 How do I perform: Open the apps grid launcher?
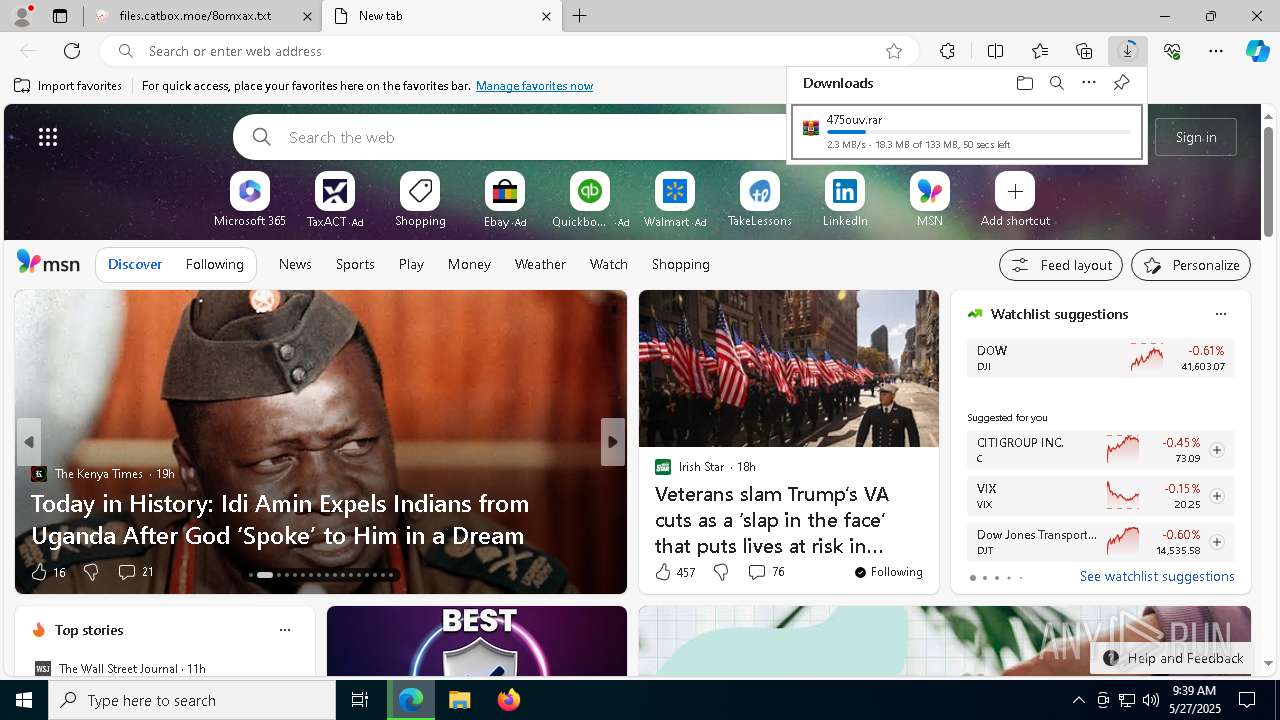pyautogui.click(x=48, y=137)
